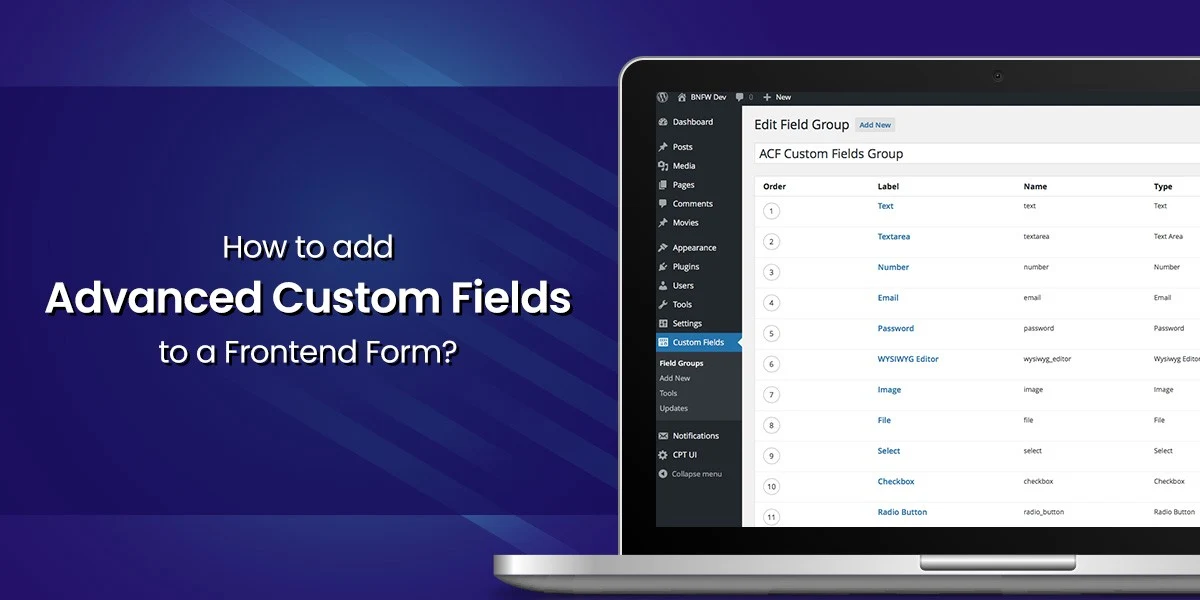
Task: Click the Plugins plug icon in sidebar
Action: click(663, 267)
